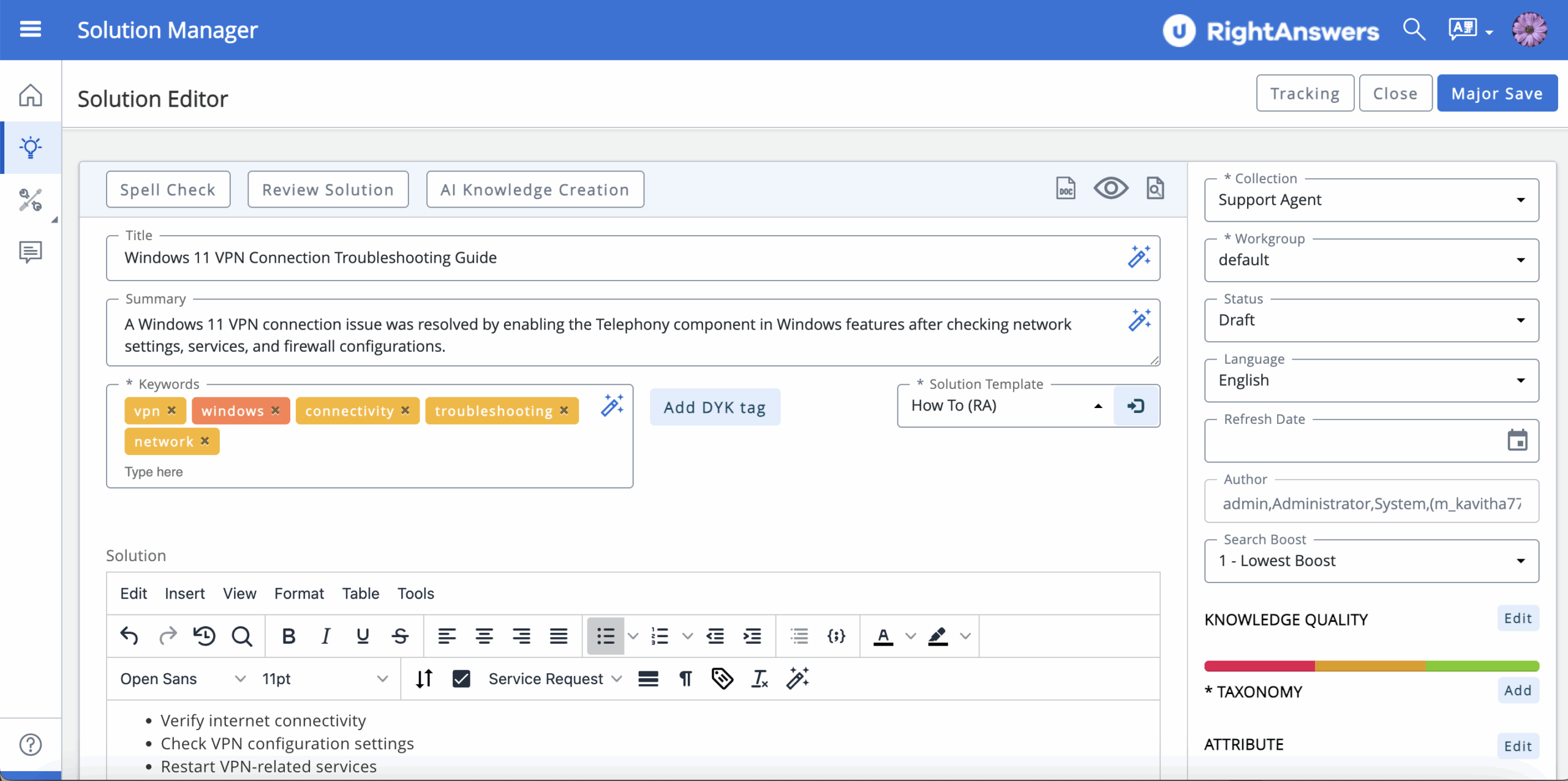Open restore history in editor toolbar
This screenshot has height=781, width=1568.
tap(205, 636)
